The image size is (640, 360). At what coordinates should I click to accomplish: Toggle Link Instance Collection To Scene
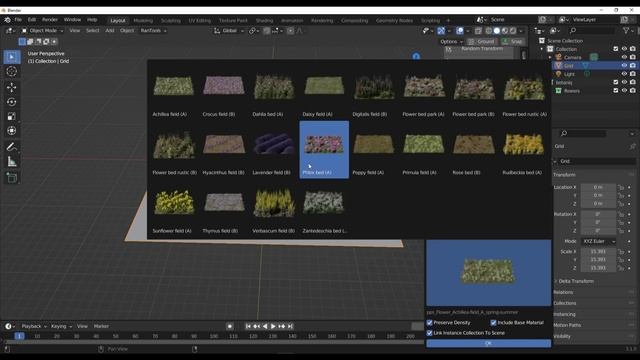tap(429, 333)
